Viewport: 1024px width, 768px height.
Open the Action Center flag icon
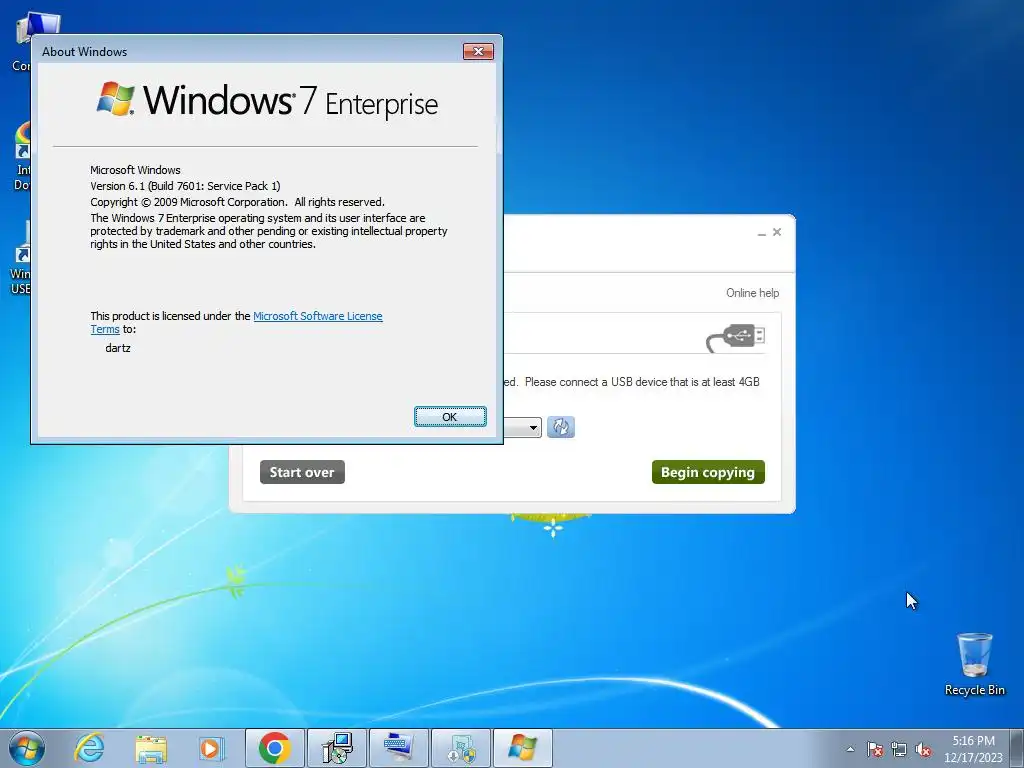(x=875, y=749)
